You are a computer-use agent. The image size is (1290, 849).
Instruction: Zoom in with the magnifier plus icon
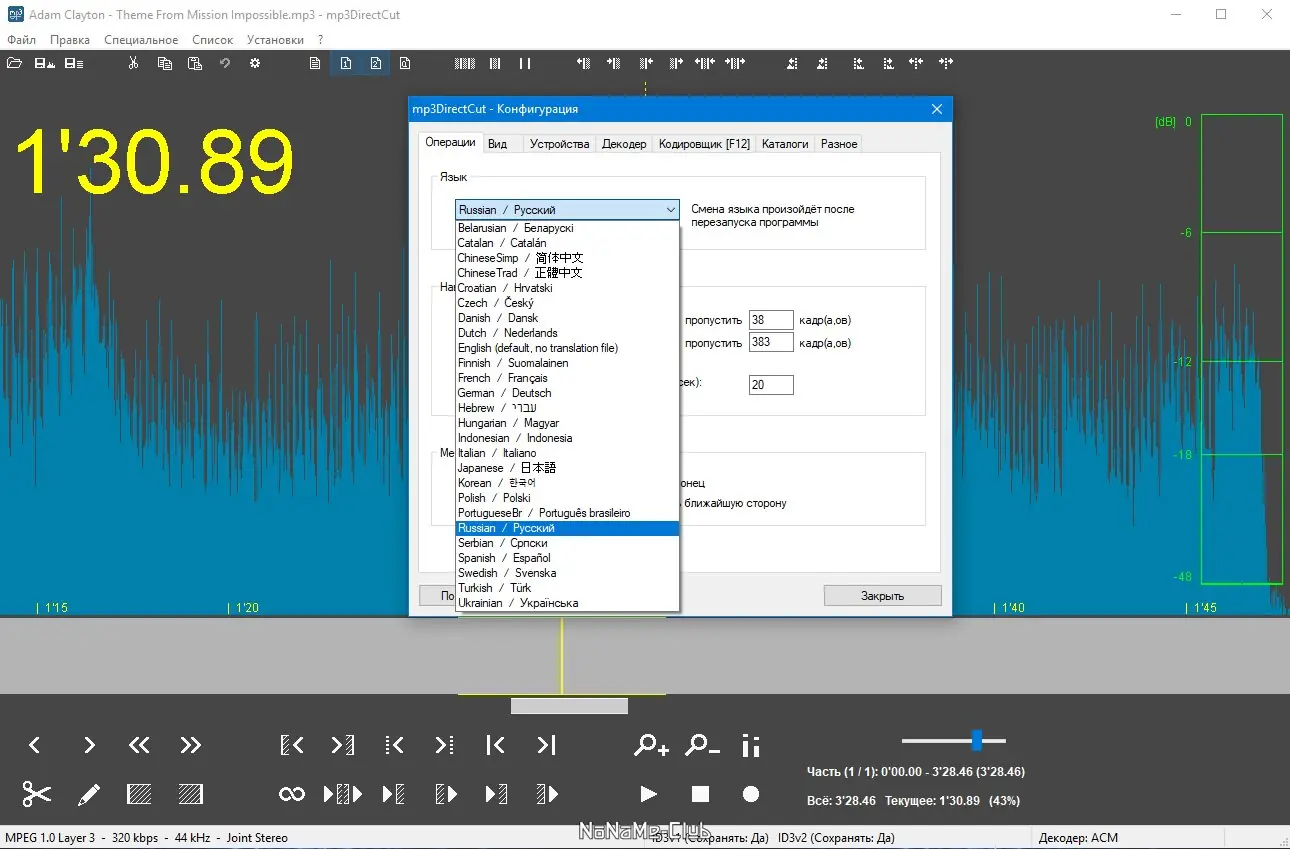click(x=651, y=745)
